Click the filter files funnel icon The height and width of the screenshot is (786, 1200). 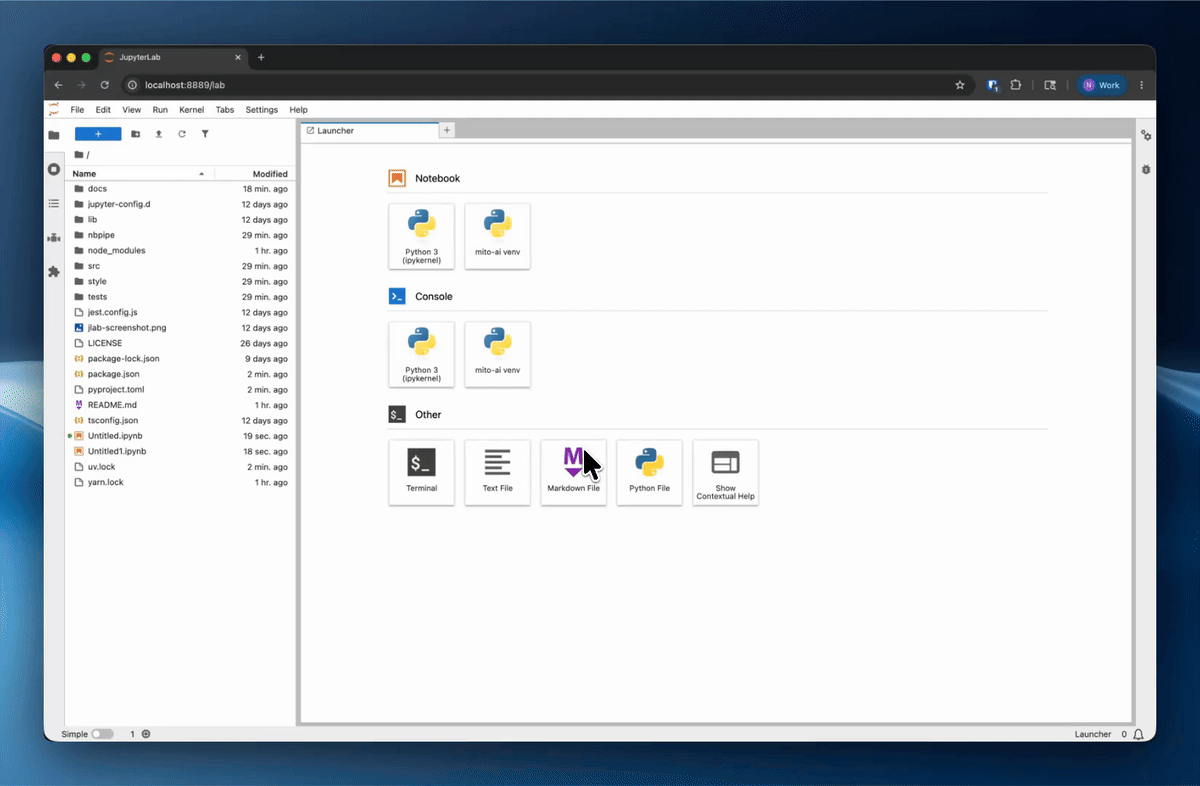coord(205,134)
